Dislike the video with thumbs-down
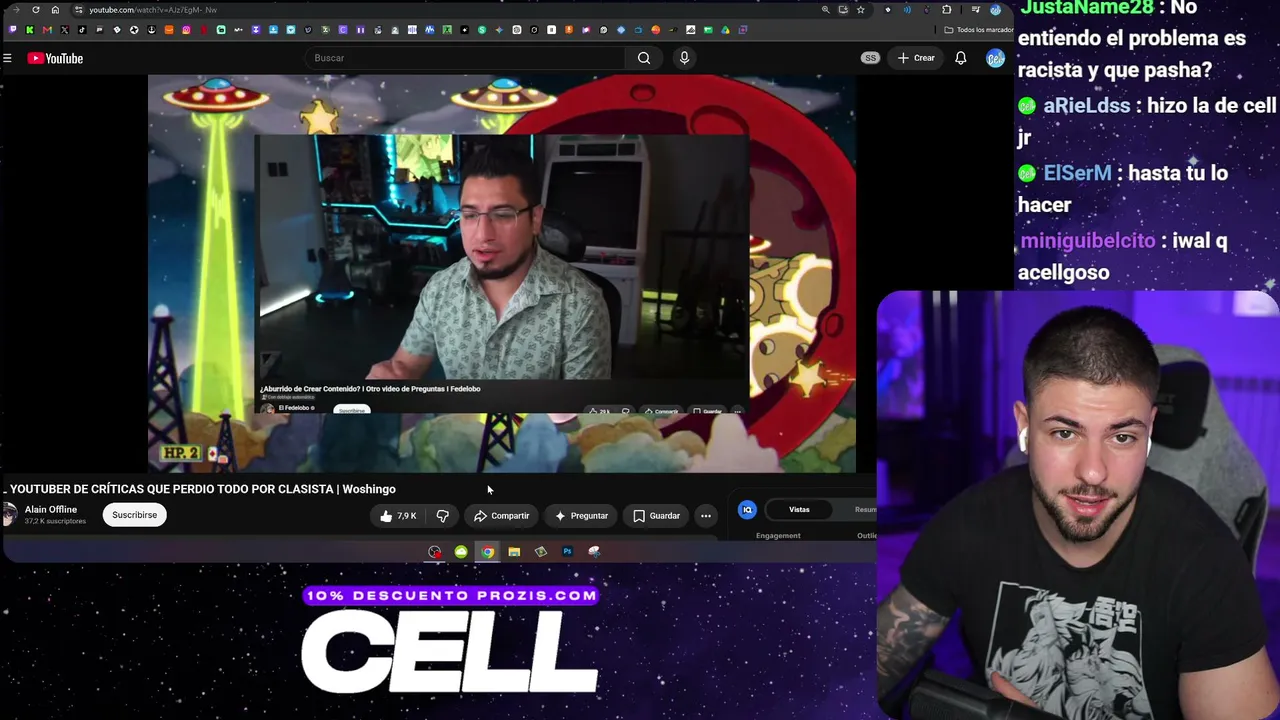This screenshot has width=1280, height=720. pos(442,516)
